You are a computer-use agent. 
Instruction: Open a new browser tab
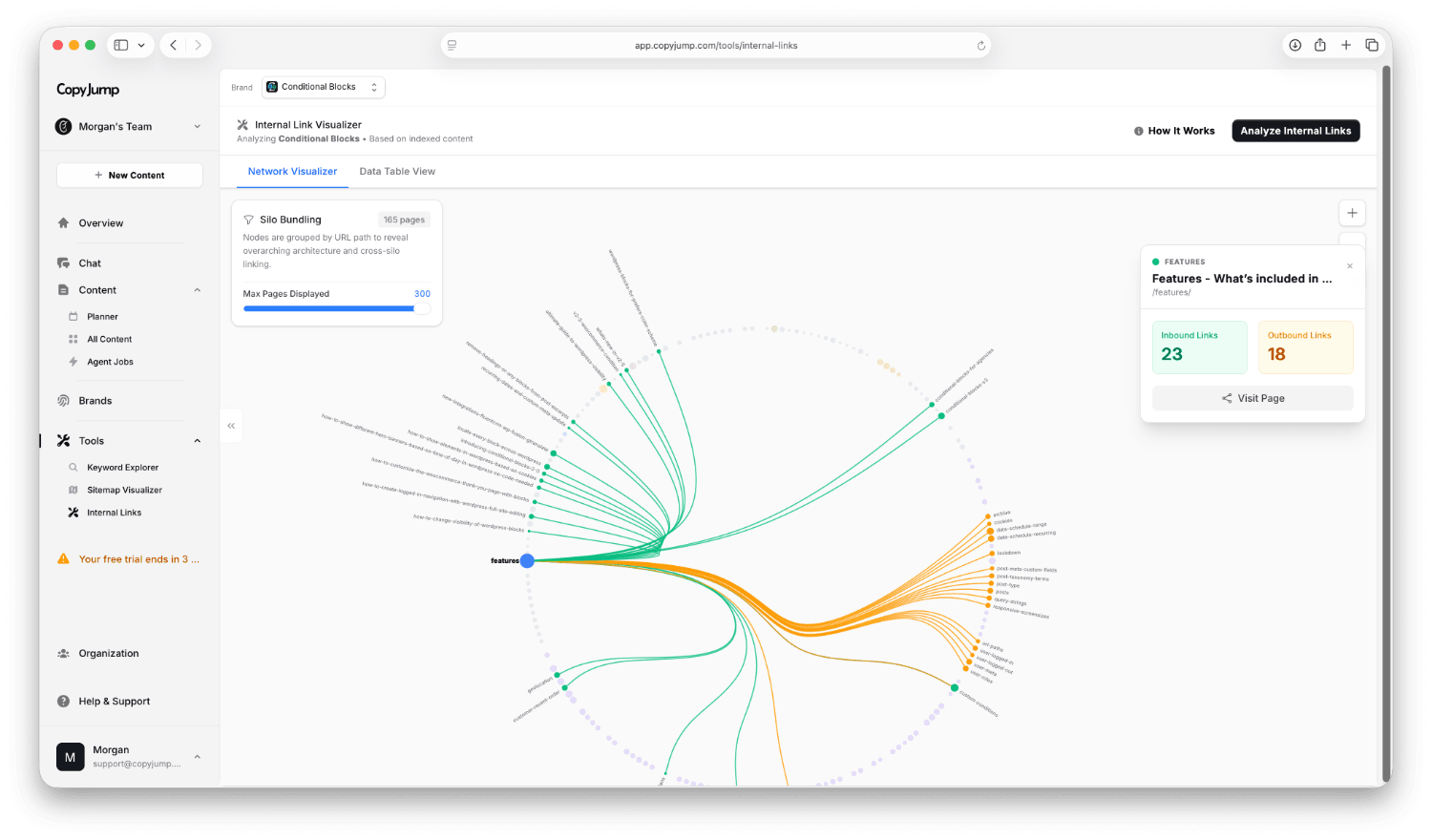(x=1346, y=45)
